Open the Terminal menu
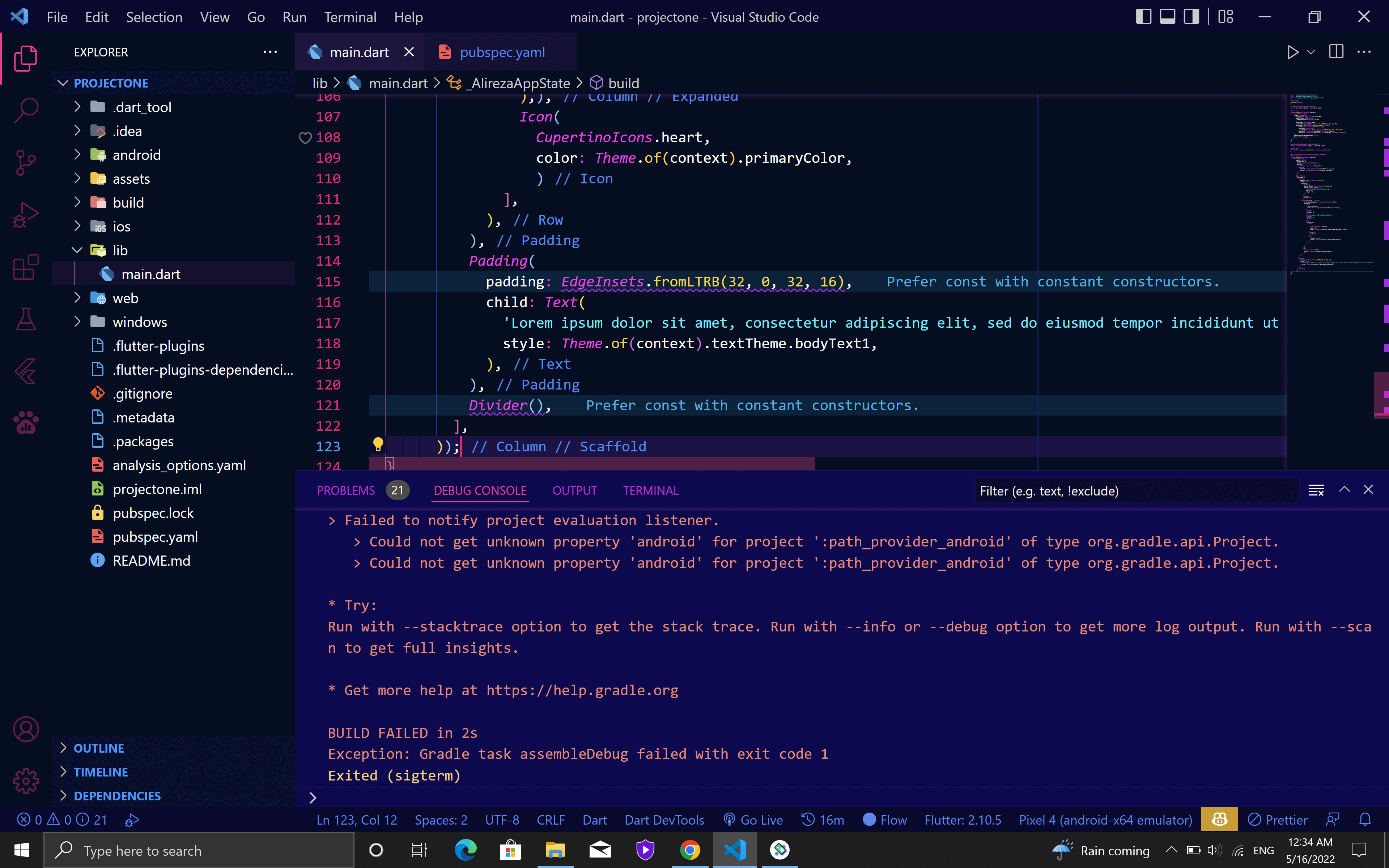Viewport: 1389px width, 868px height. pos(350,17)
